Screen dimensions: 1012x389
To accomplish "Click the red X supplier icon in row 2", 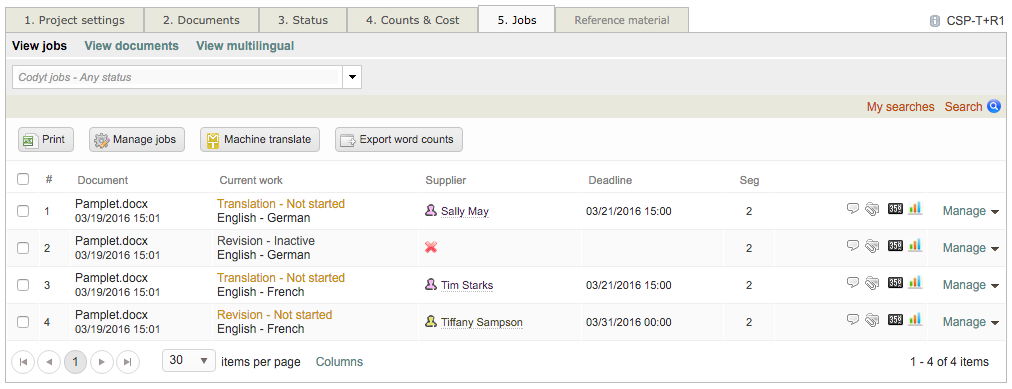I will point(431,247).
